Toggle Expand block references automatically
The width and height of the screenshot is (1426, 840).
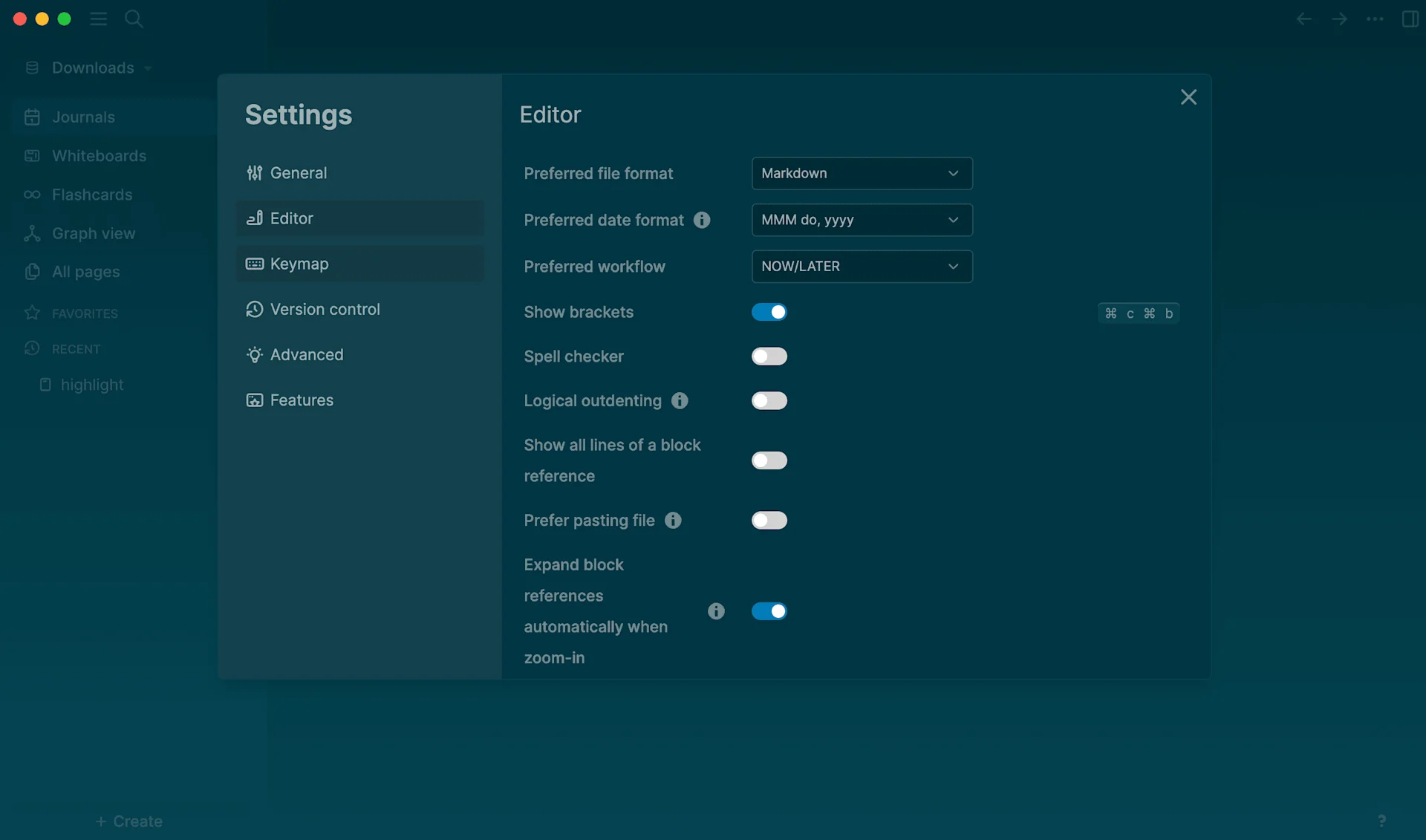tap(769, 611)
